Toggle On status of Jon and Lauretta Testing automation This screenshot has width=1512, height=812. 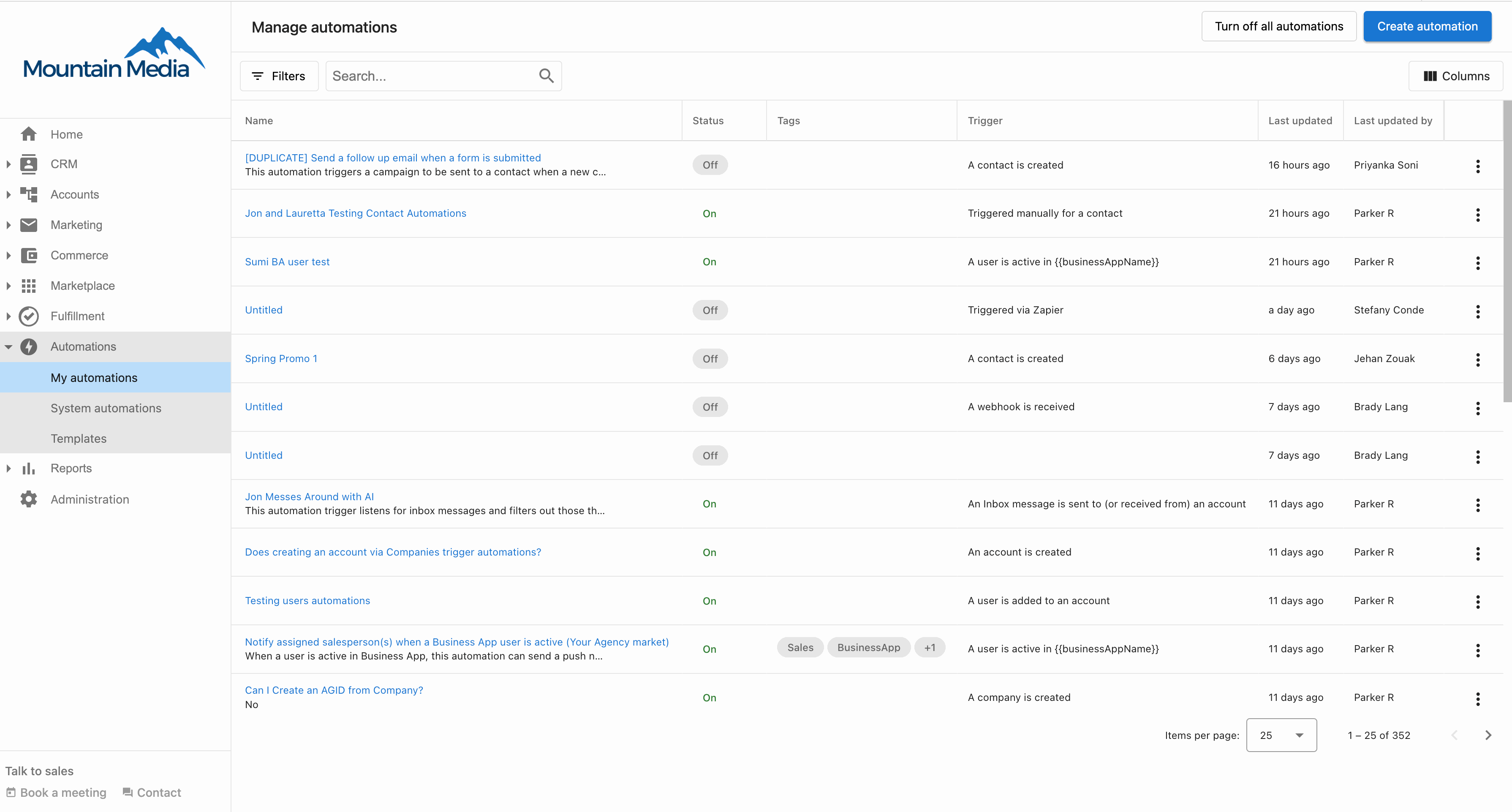point(709,214)
